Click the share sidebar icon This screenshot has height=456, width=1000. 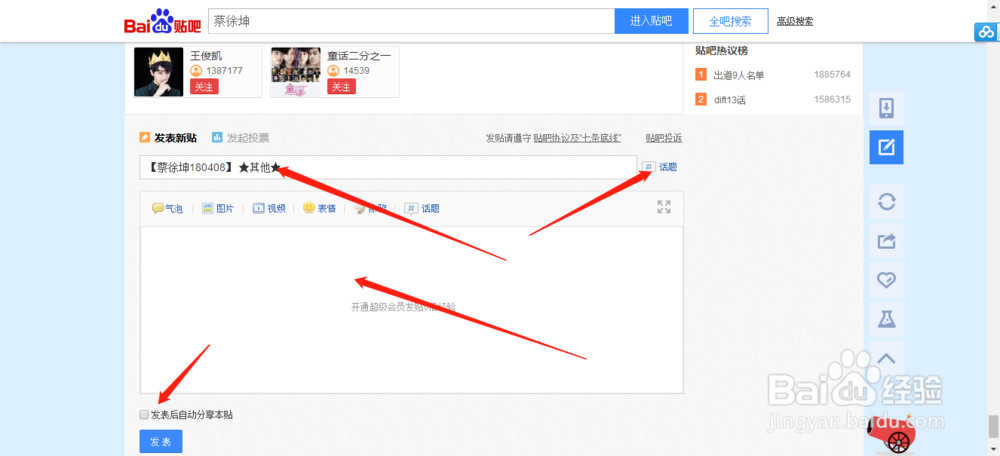[x=886, y=240]
